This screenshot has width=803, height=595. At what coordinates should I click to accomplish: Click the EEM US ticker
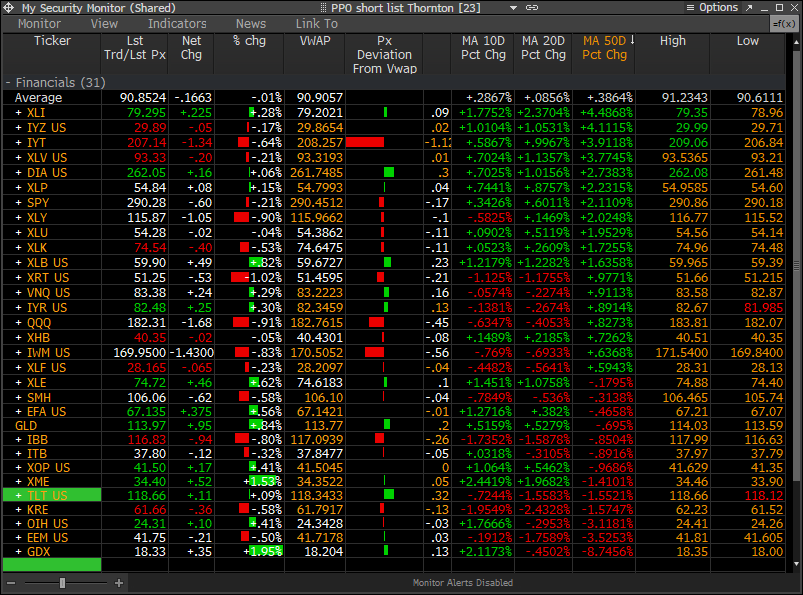(47, 538)
